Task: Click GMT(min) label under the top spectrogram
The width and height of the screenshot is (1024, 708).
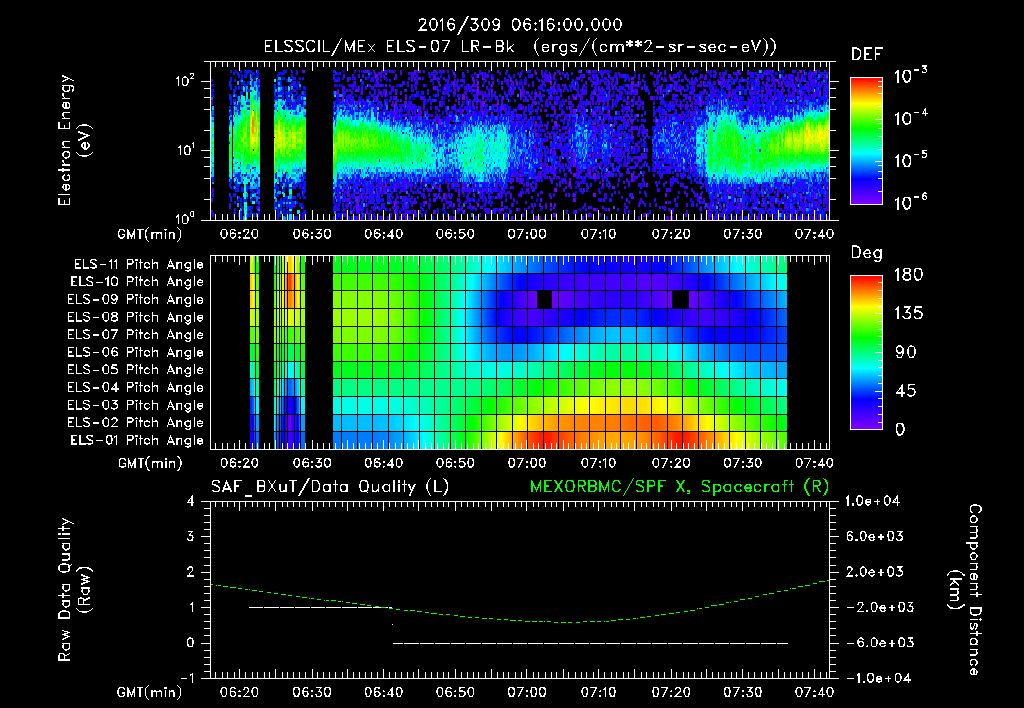Action: tap(150, 234)
